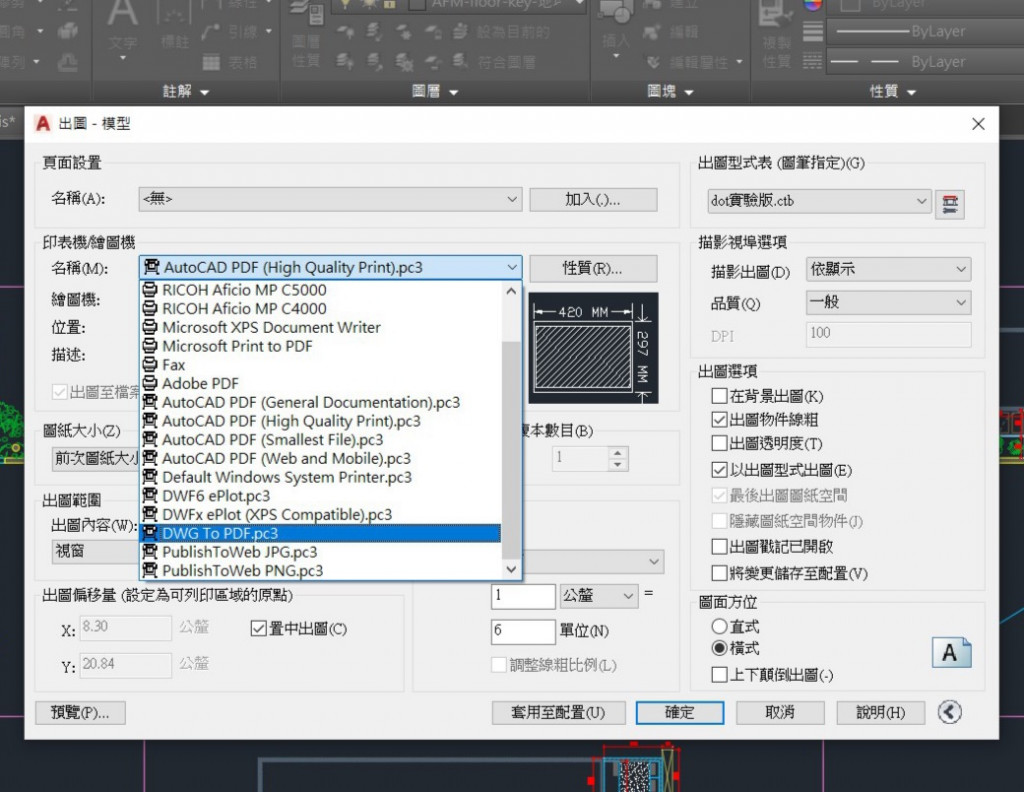Select RICOH Aficio MP C5000 printer
This screenshot has width=1024, height=792.
[x=321, y=290]
